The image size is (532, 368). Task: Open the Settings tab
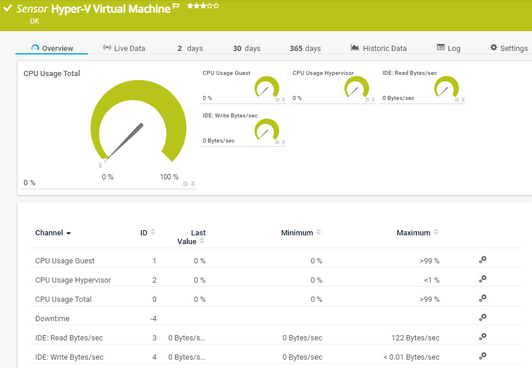tap(509, 48)
